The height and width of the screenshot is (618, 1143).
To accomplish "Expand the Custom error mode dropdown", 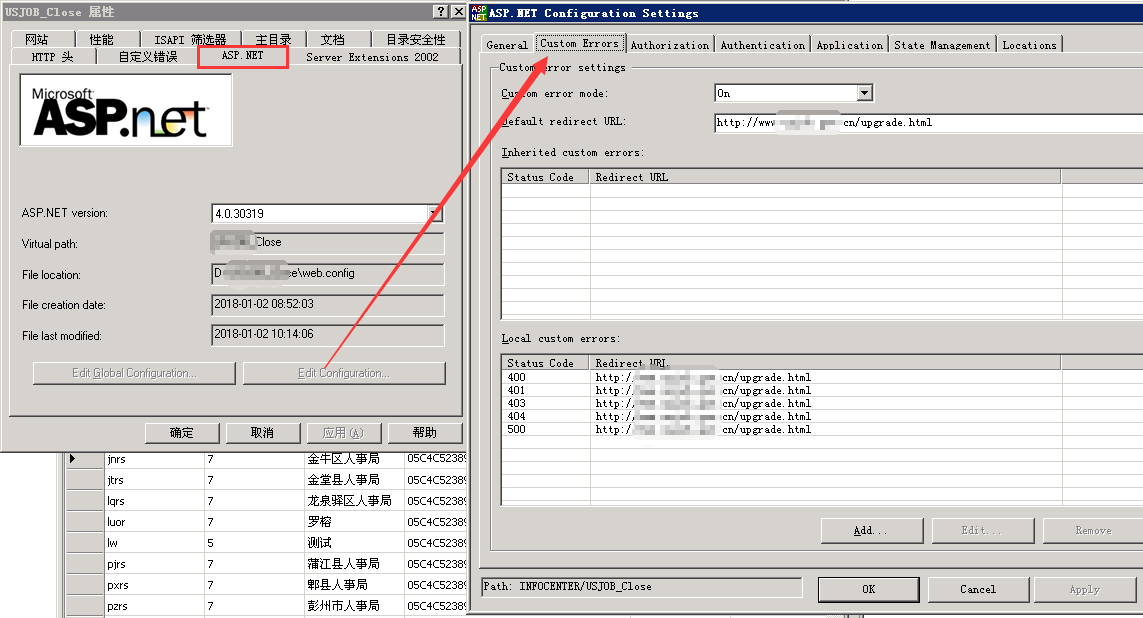I will click(x=865, y=93).
